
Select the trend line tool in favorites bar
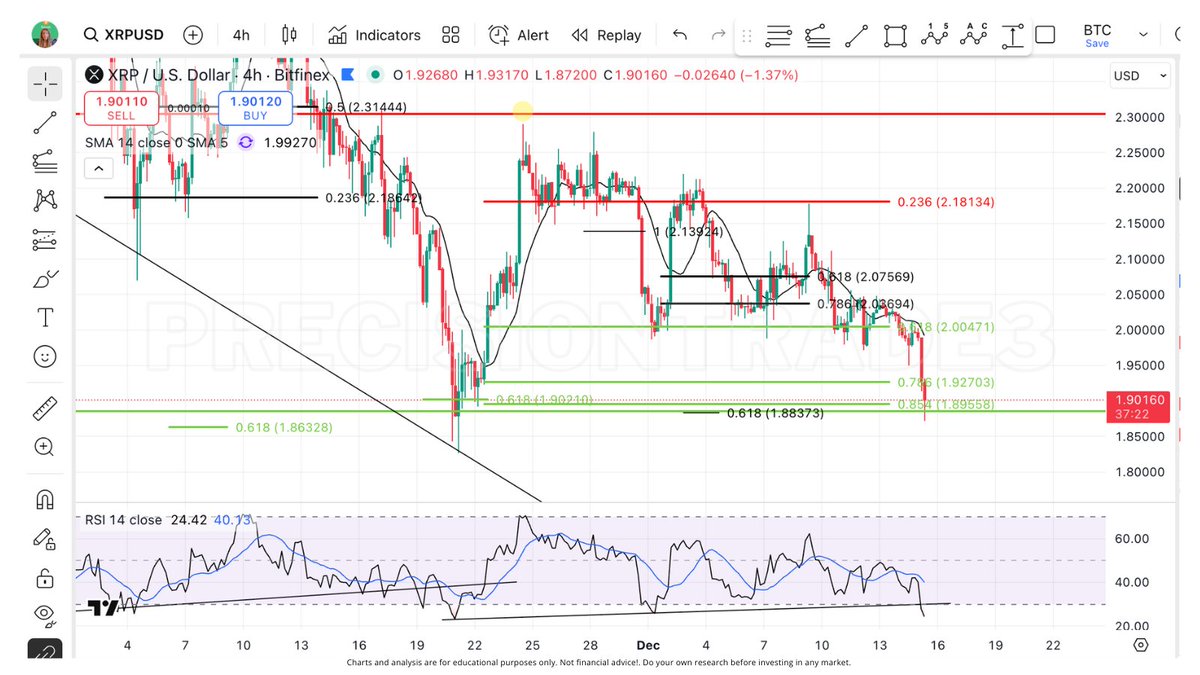(856, 36)
